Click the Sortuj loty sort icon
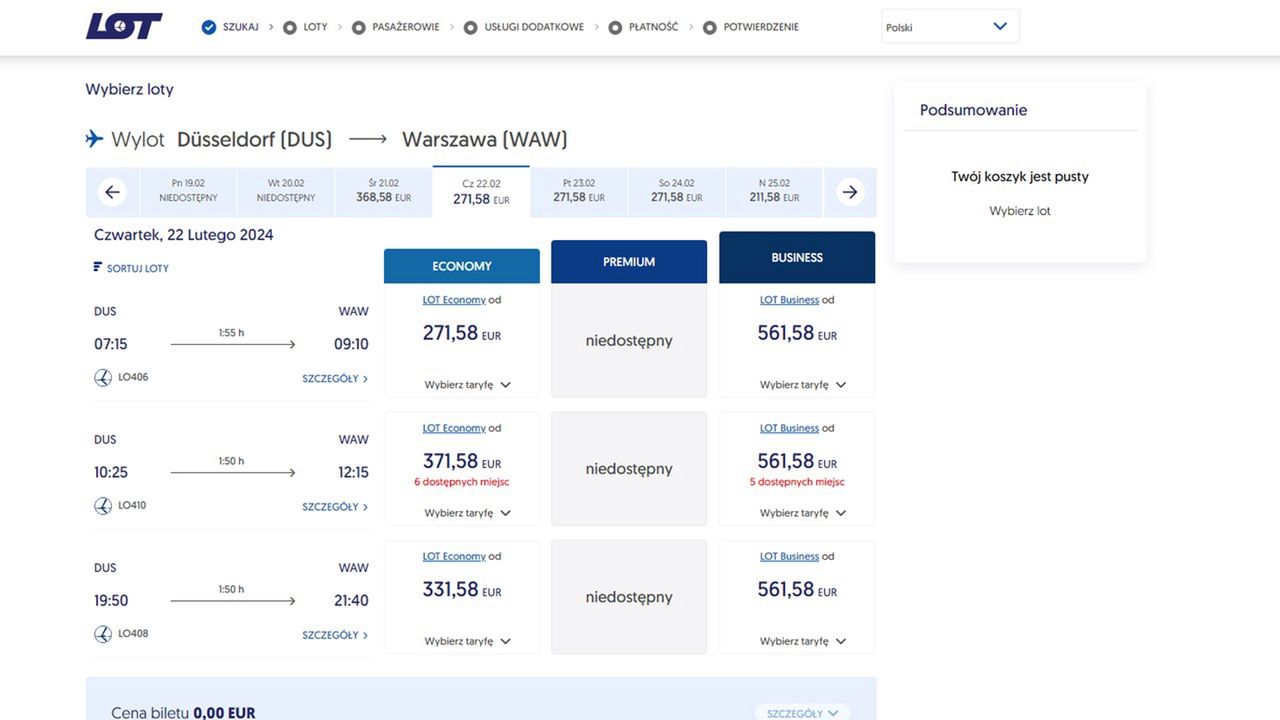 98,267
